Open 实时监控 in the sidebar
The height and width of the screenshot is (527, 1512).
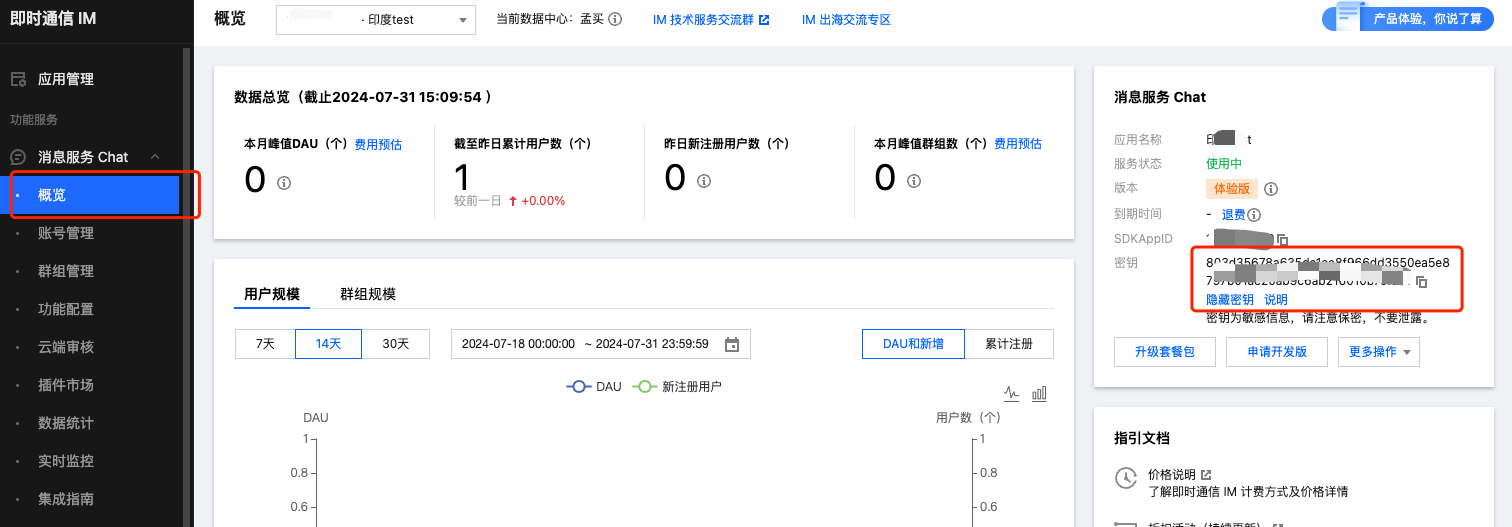click(x=66, y=461)
